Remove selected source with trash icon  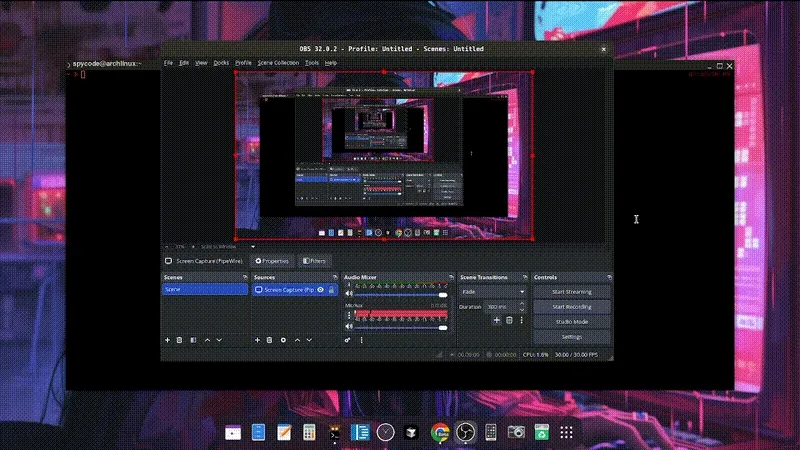269,340
